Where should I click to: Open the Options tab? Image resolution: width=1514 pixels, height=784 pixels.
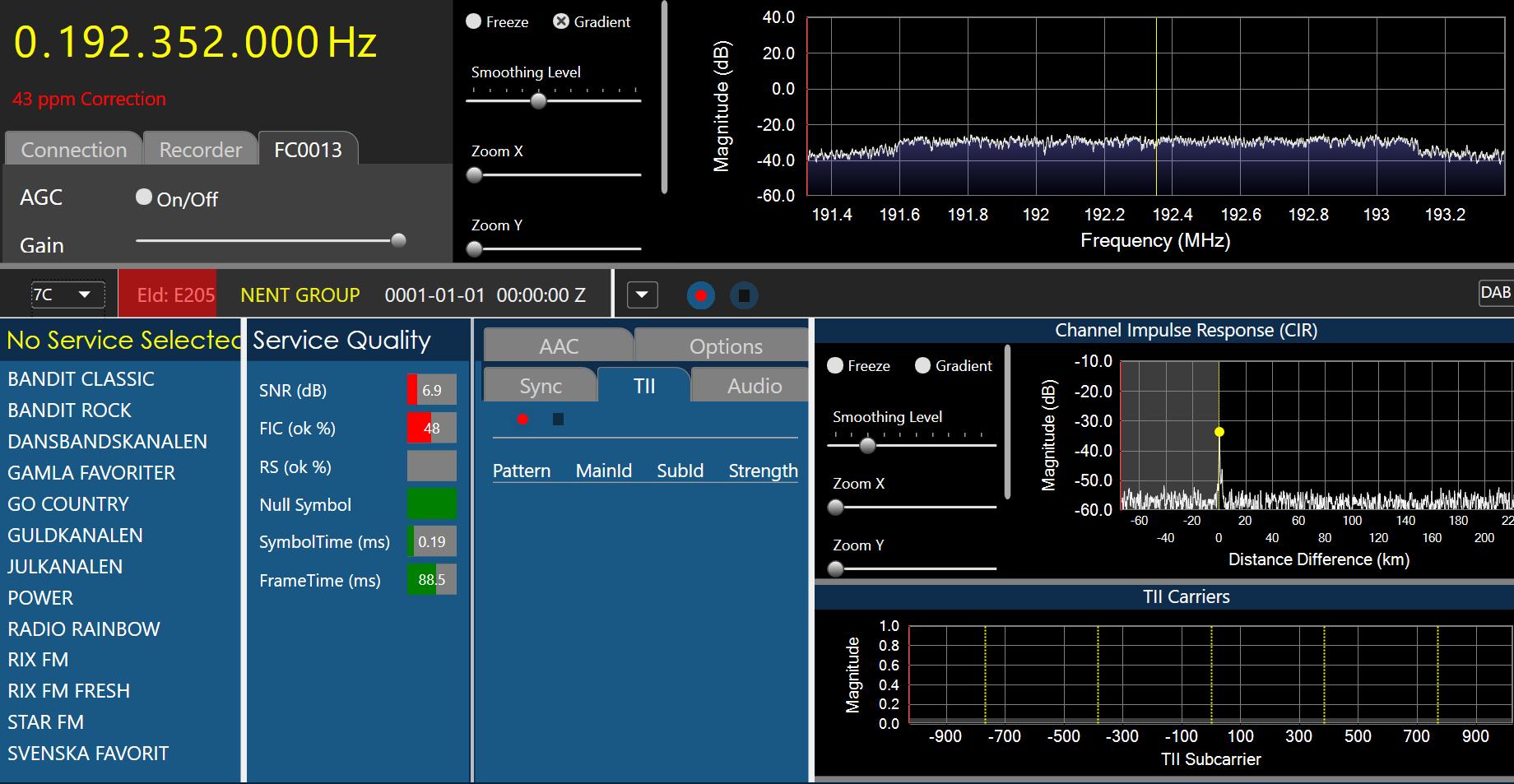point(725,346)
